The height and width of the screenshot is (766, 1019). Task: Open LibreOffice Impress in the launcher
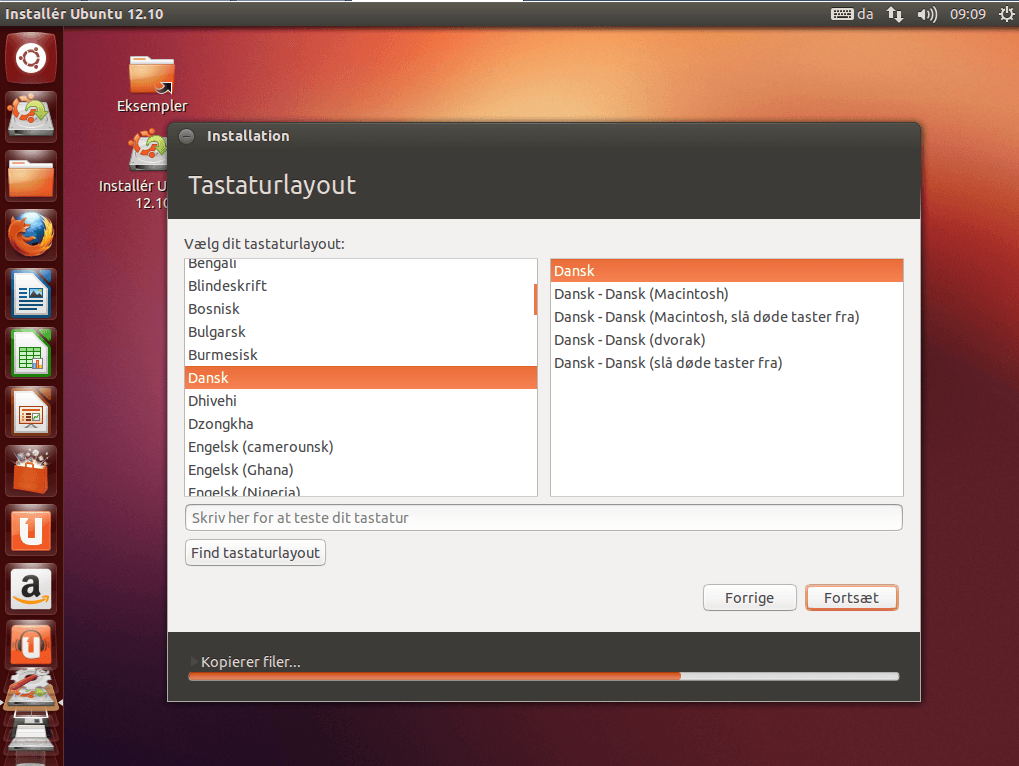tap(31, 412)
